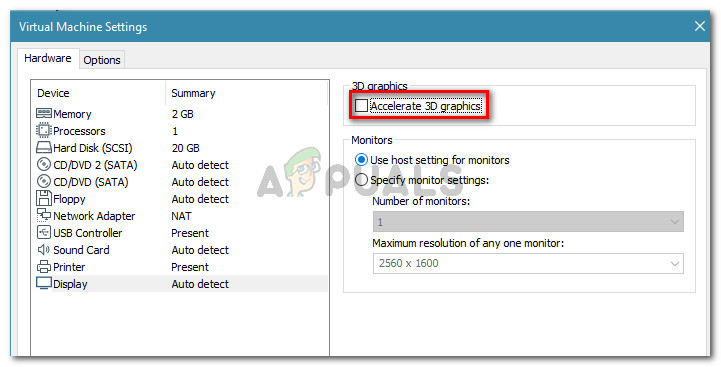Click Auto detect summary for Sound Card
Image resolution: width=721 pixels, height=367 pixels.
click(x=200, y=250)
